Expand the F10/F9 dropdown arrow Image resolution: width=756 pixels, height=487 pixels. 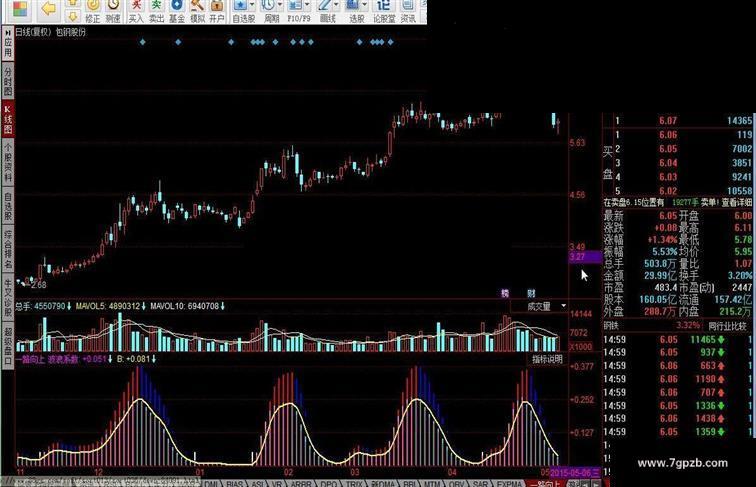(307, 5)
